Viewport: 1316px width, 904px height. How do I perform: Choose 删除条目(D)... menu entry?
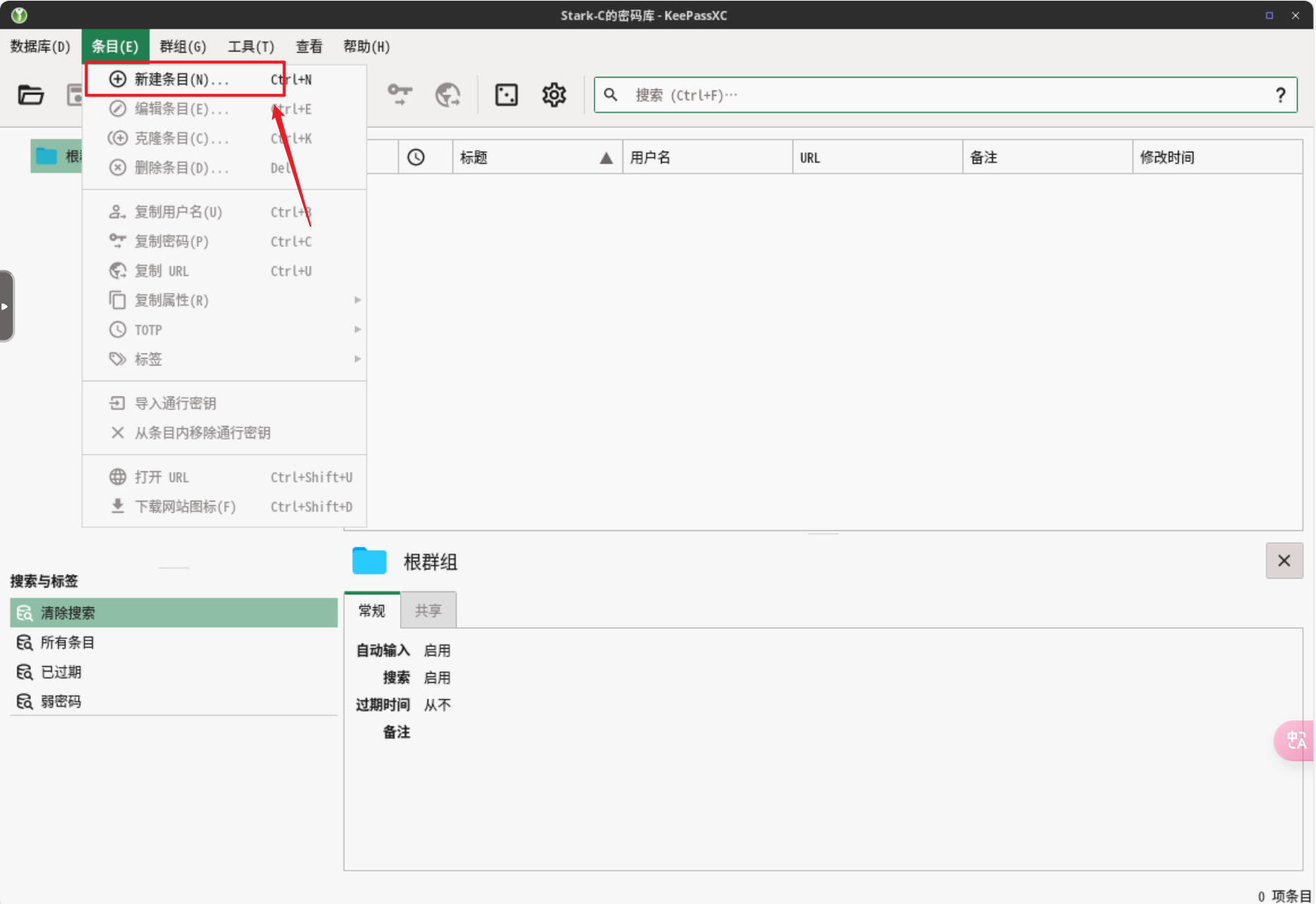(x=224, y=168)
